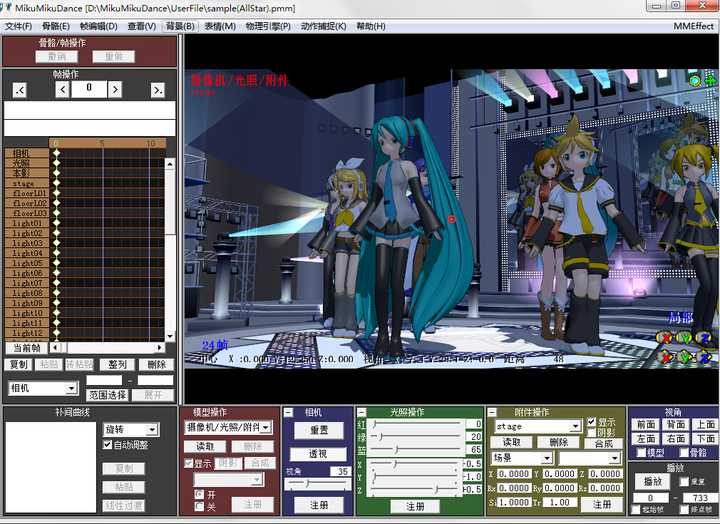
Task: Click the horizontal timeline scroll left arrow
Action: click(55, 348)
